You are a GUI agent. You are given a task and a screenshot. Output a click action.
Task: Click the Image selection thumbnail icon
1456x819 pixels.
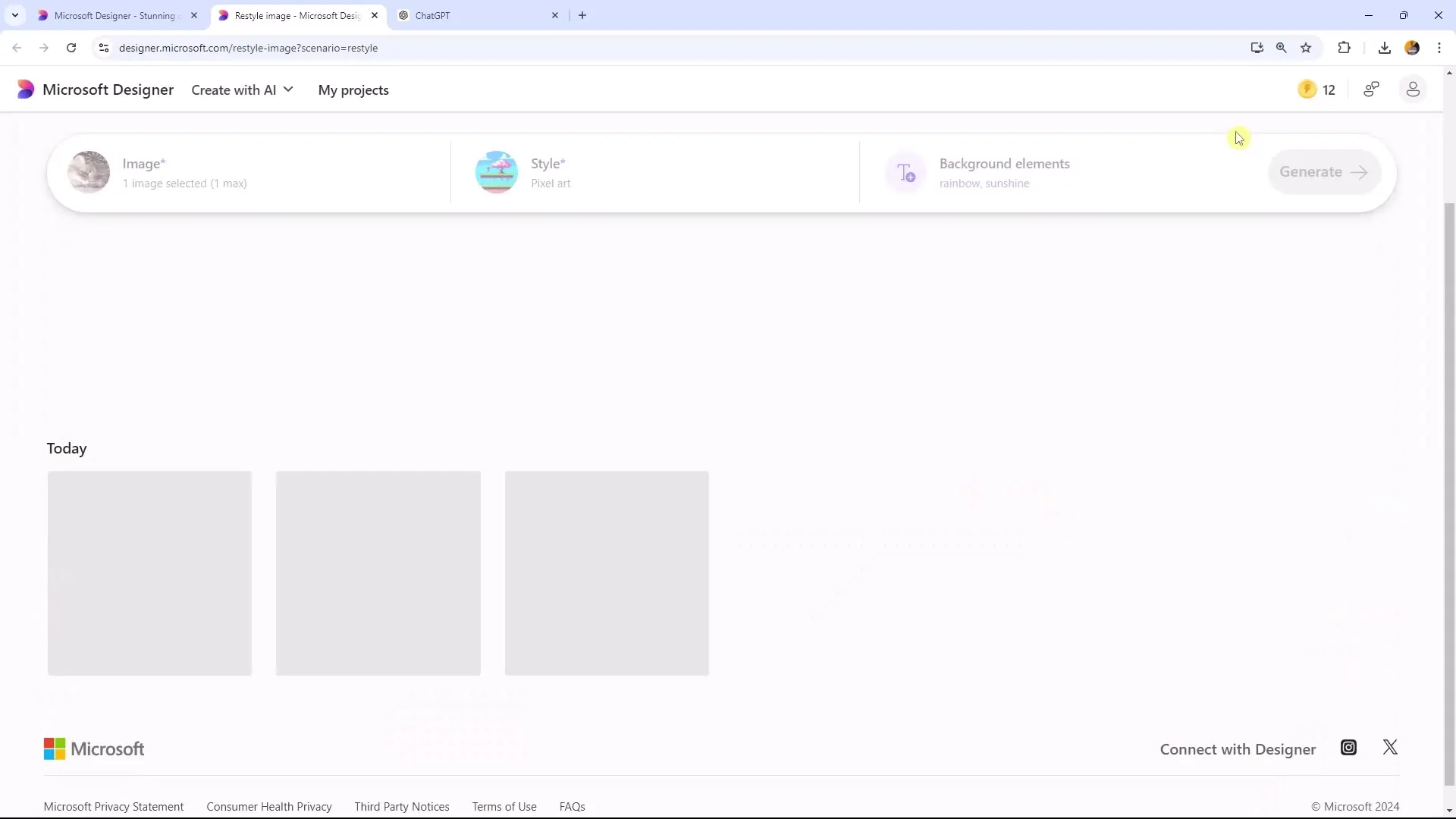88,172
